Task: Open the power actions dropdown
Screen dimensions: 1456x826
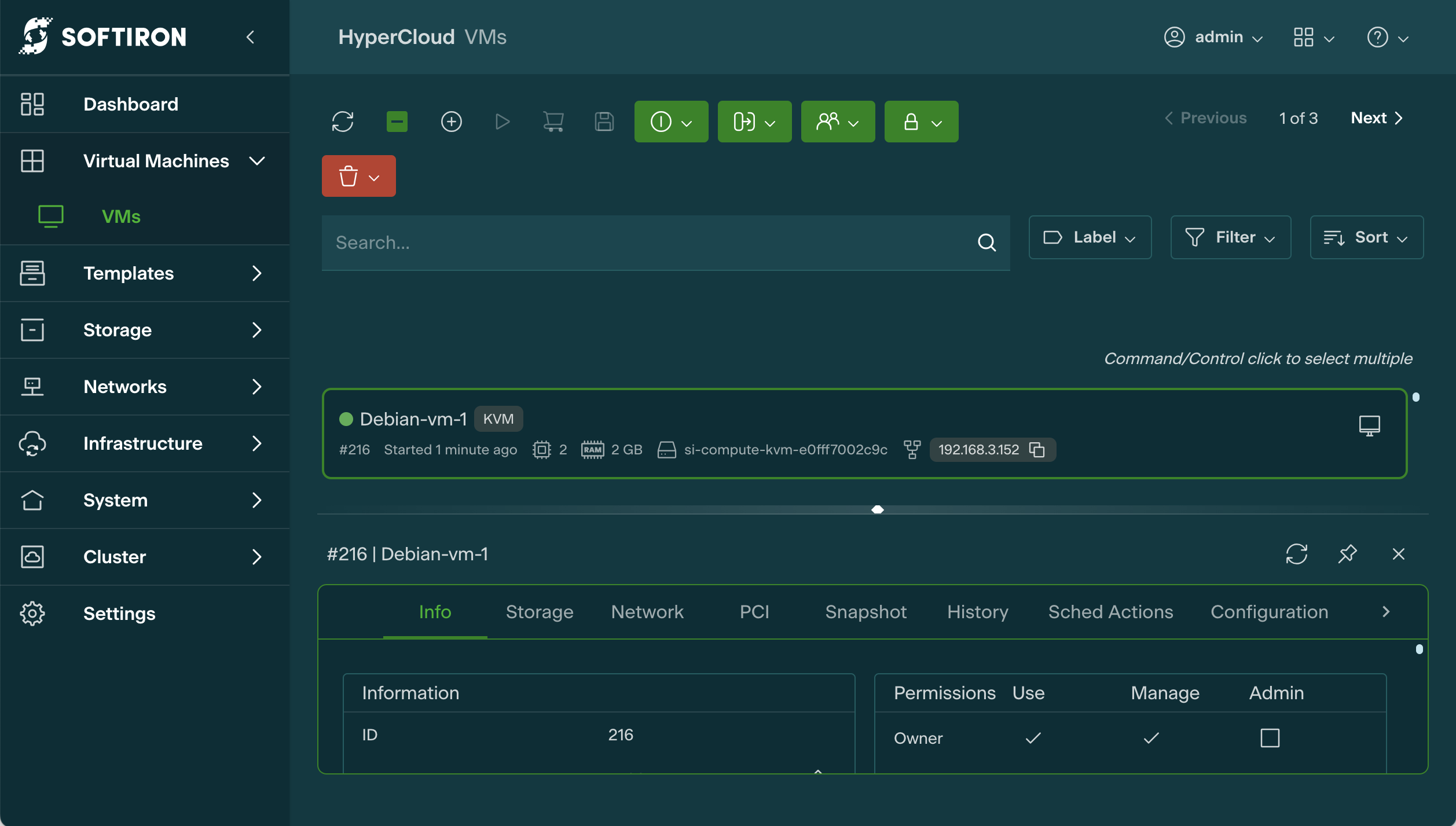Action: 671,122
